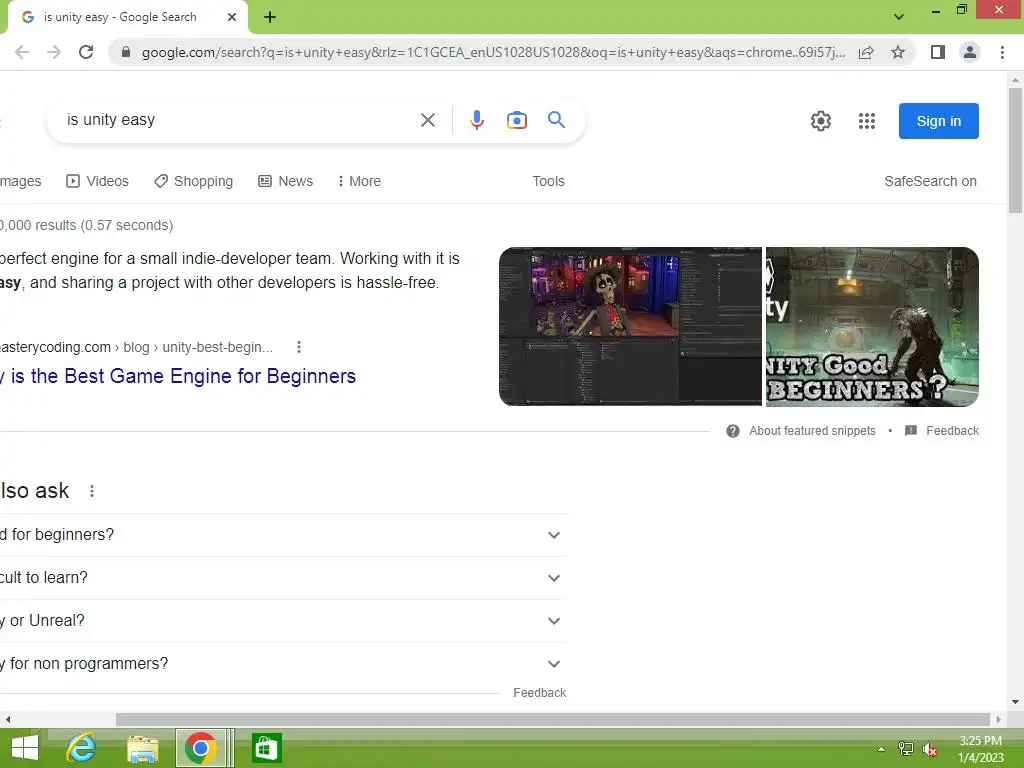Click the Feedback link beside featured snippet
Viewport: 1024px width, 768px height.
(953, 431)
